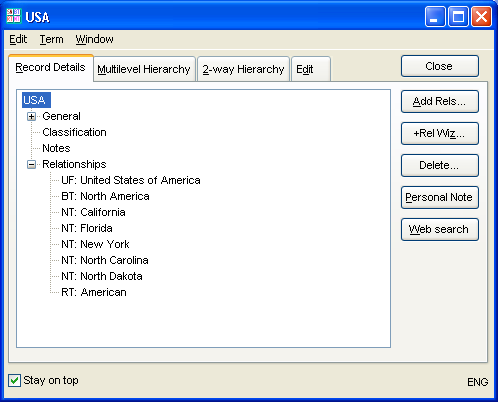The height and width of the screenshot is (402, 498).
Task: Open the Edit menu
Action: tap(18, 39)
